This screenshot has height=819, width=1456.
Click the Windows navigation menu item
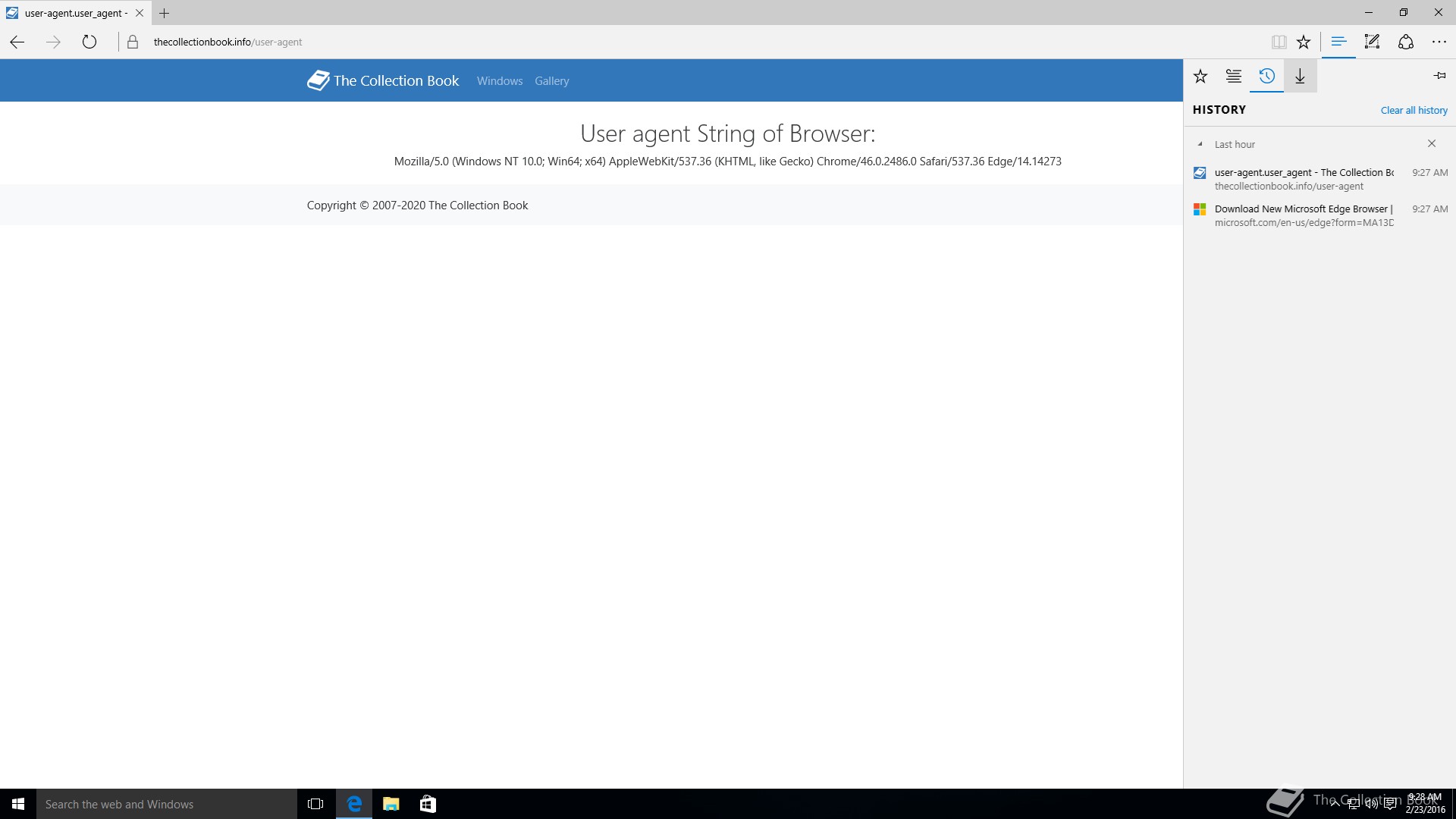pos(499,81)
